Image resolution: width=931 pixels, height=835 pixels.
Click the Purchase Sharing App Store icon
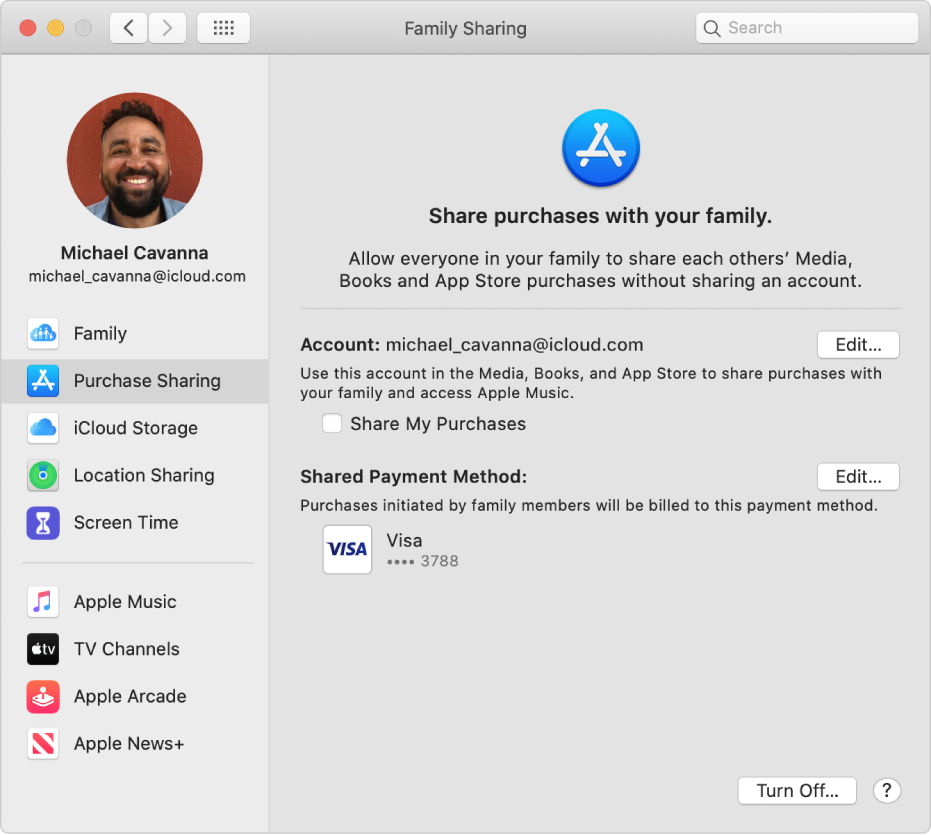[43, 381]
